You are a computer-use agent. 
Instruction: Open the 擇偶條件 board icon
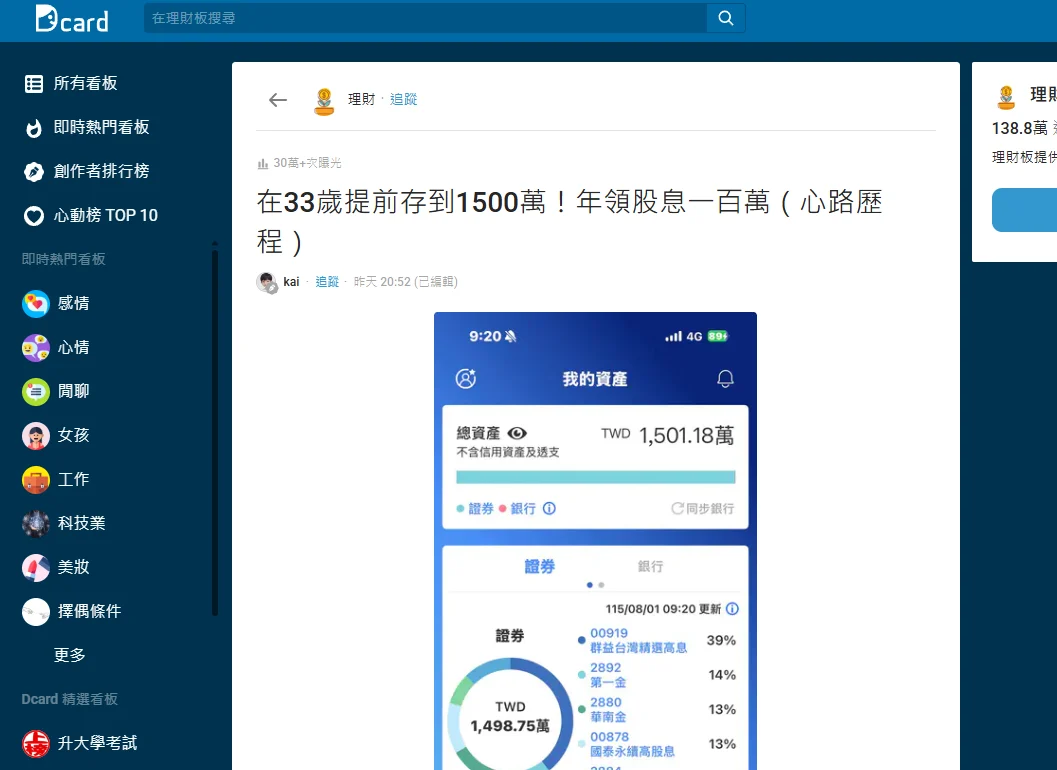(36, 612)
